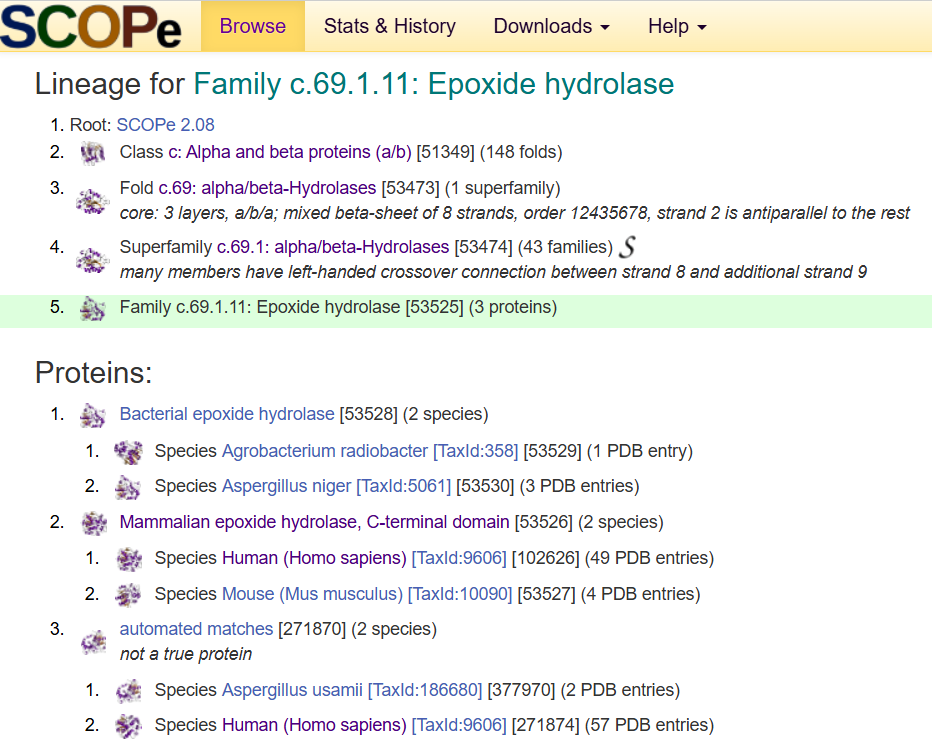Click the S icon beside Superfamily c.69.1
Screen dimensions: 932x750
point(628,247)
